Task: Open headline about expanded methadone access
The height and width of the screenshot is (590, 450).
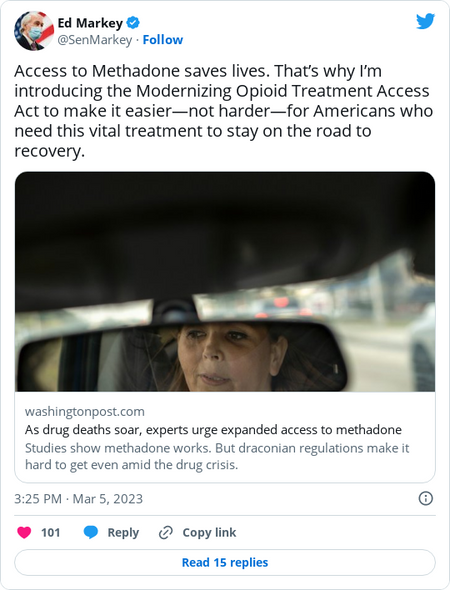Action: point(213,429)
